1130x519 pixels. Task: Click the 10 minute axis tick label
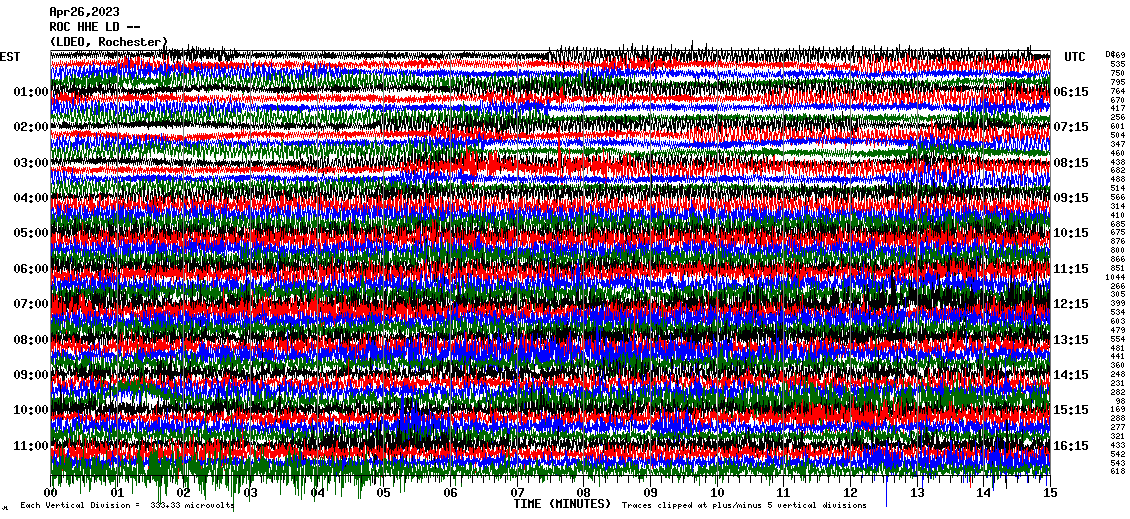point(717,493)
